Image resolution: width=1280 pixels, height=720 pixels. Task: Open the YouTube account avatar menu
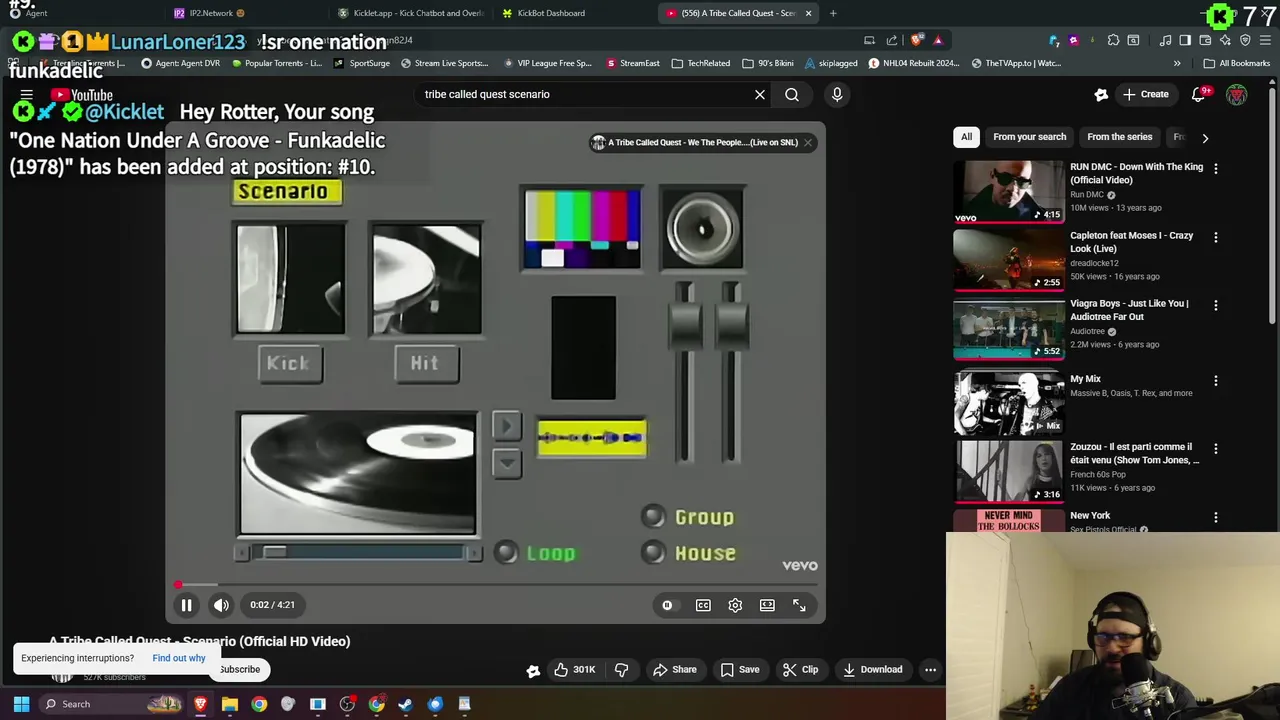(x=1237, y=95)
